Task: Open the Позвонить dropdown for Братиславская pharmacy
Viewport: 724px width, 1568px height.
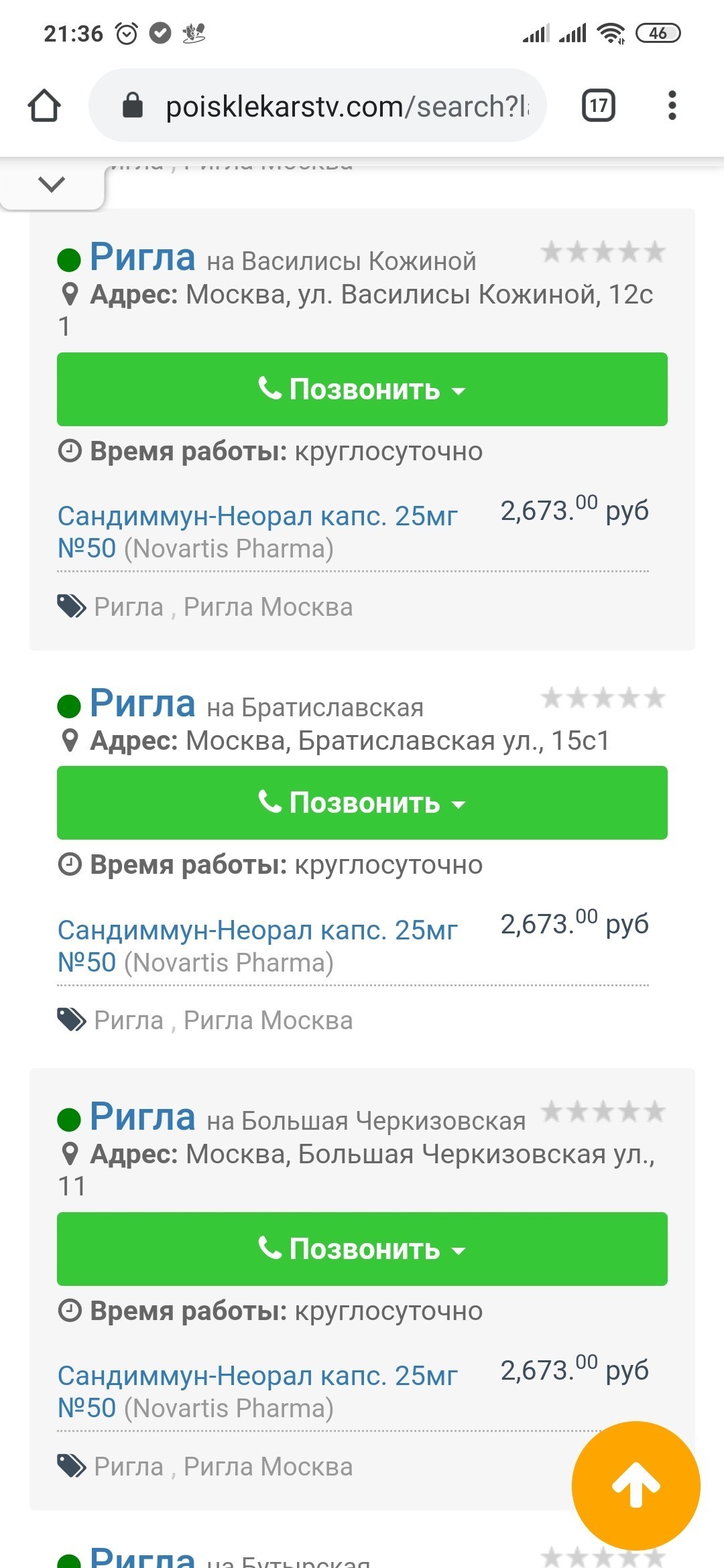Action: pos(362,803)
